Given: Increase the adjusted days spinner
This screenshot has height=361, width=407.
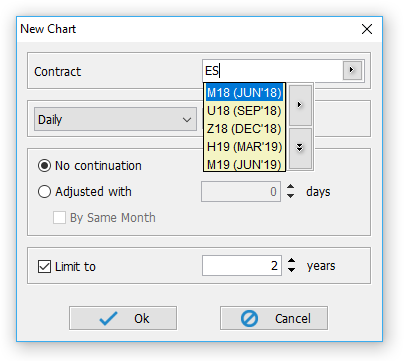Looking at the screenshot, I should click(291, 187).
